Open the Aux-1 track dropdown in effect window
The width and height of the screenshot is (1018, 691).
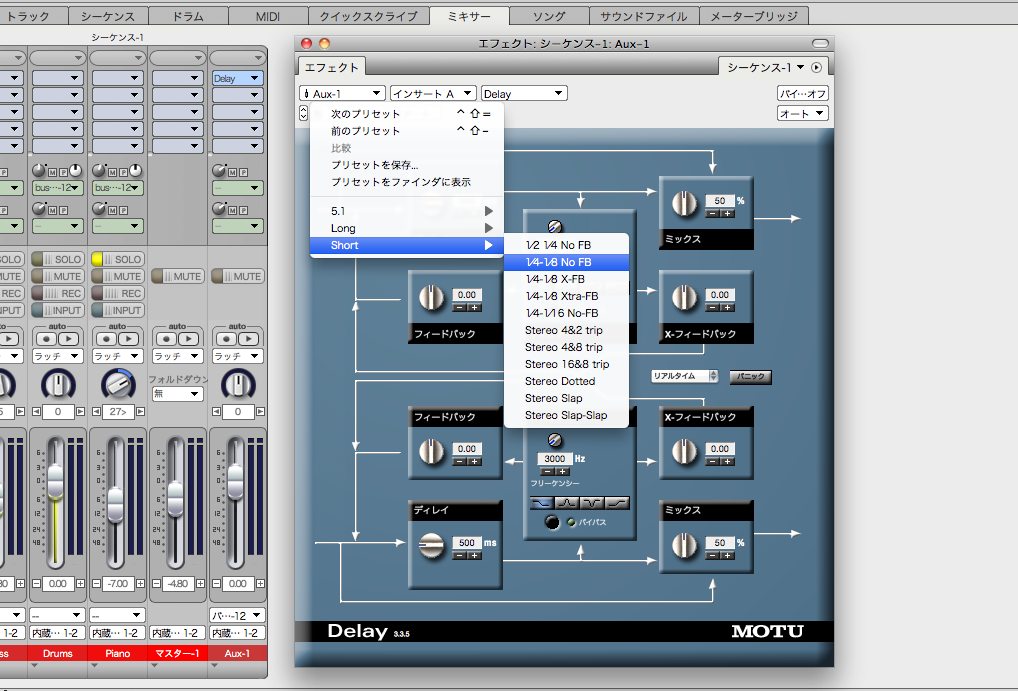[342, 94]
